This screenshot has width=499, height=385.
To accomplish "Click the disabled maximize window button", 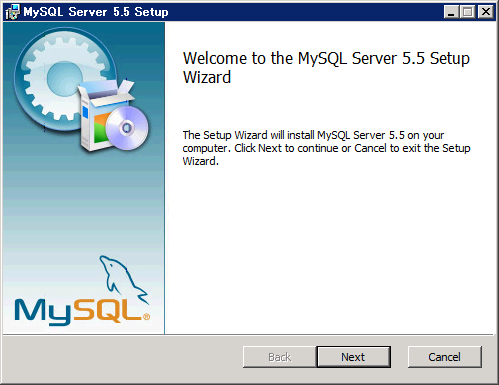I will click(468, 12).
